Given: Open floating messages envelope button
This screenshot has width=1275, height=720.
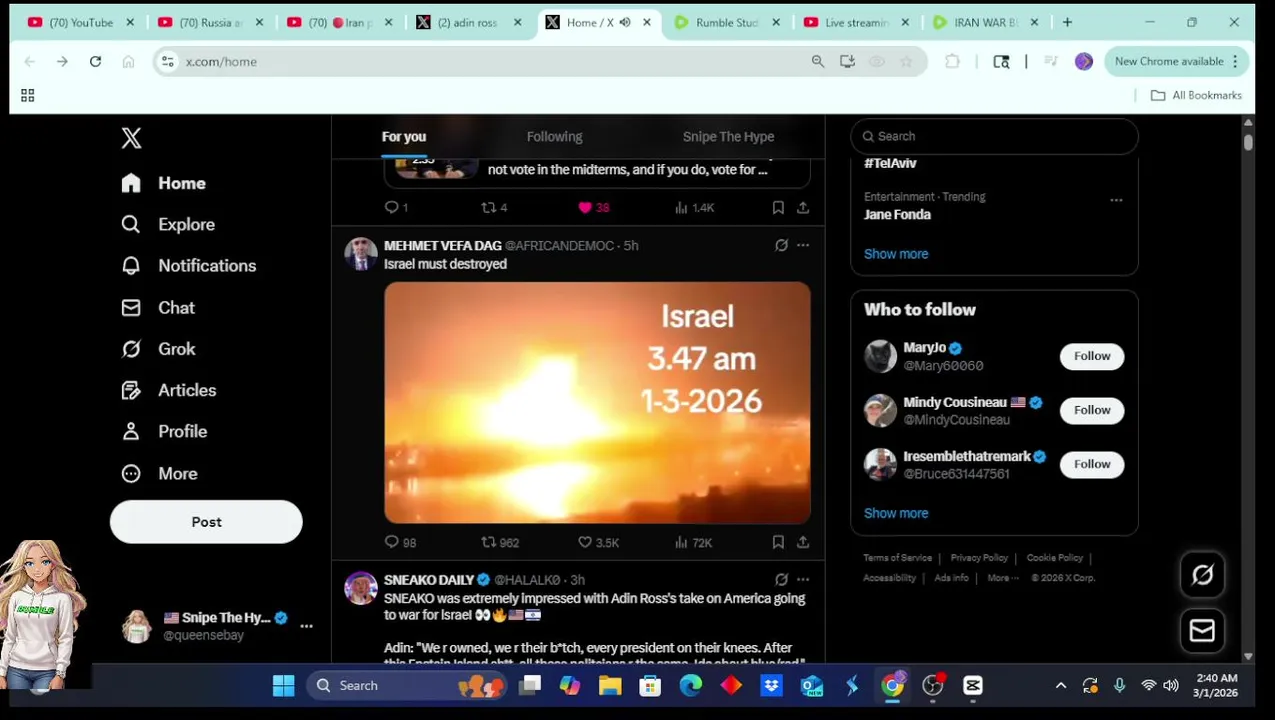Looking at the screenshot, I should point(1202,631).
